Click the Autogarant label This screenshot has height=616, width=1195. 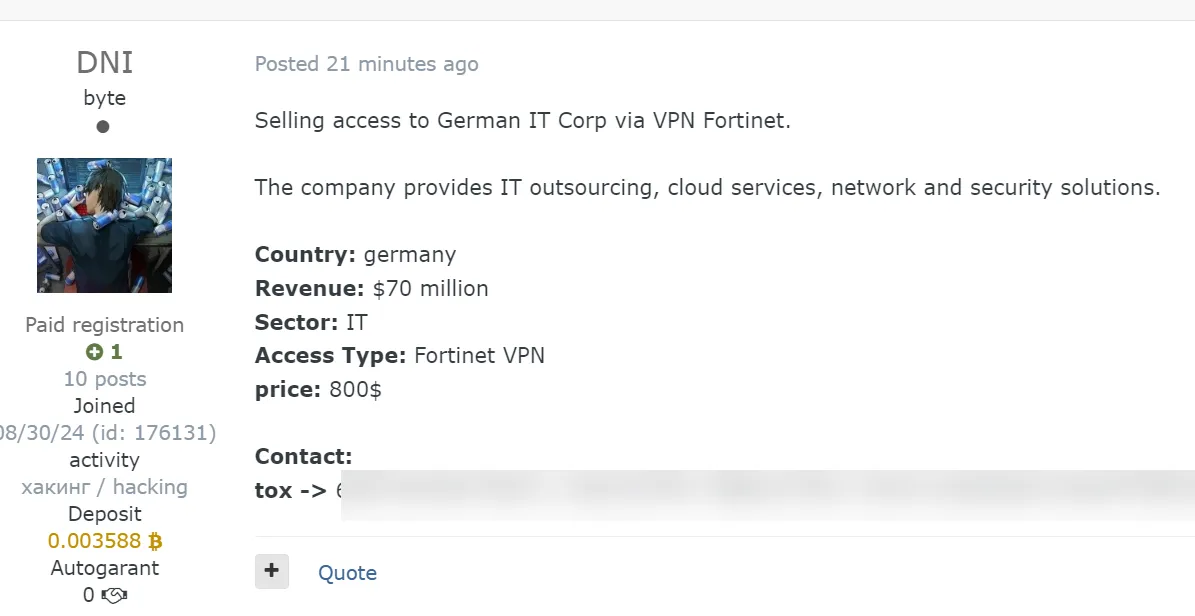tap(104, 568)
